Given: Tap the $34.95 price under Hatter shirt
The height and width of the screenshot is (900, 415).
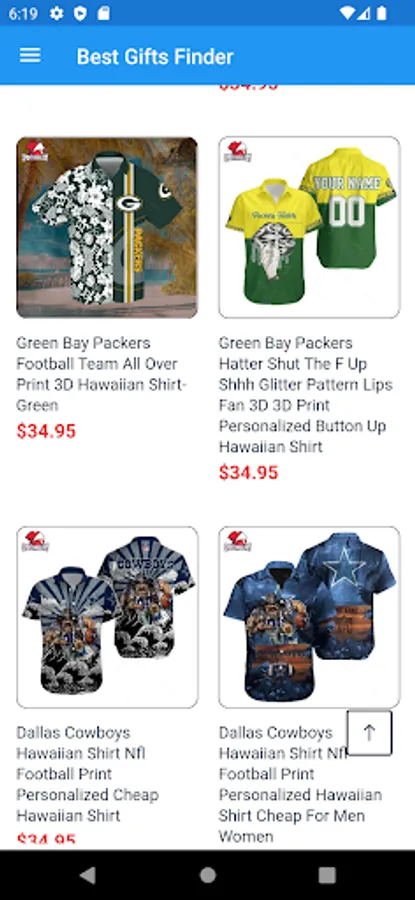Looking at the screenshot, I should click(249, 472).
